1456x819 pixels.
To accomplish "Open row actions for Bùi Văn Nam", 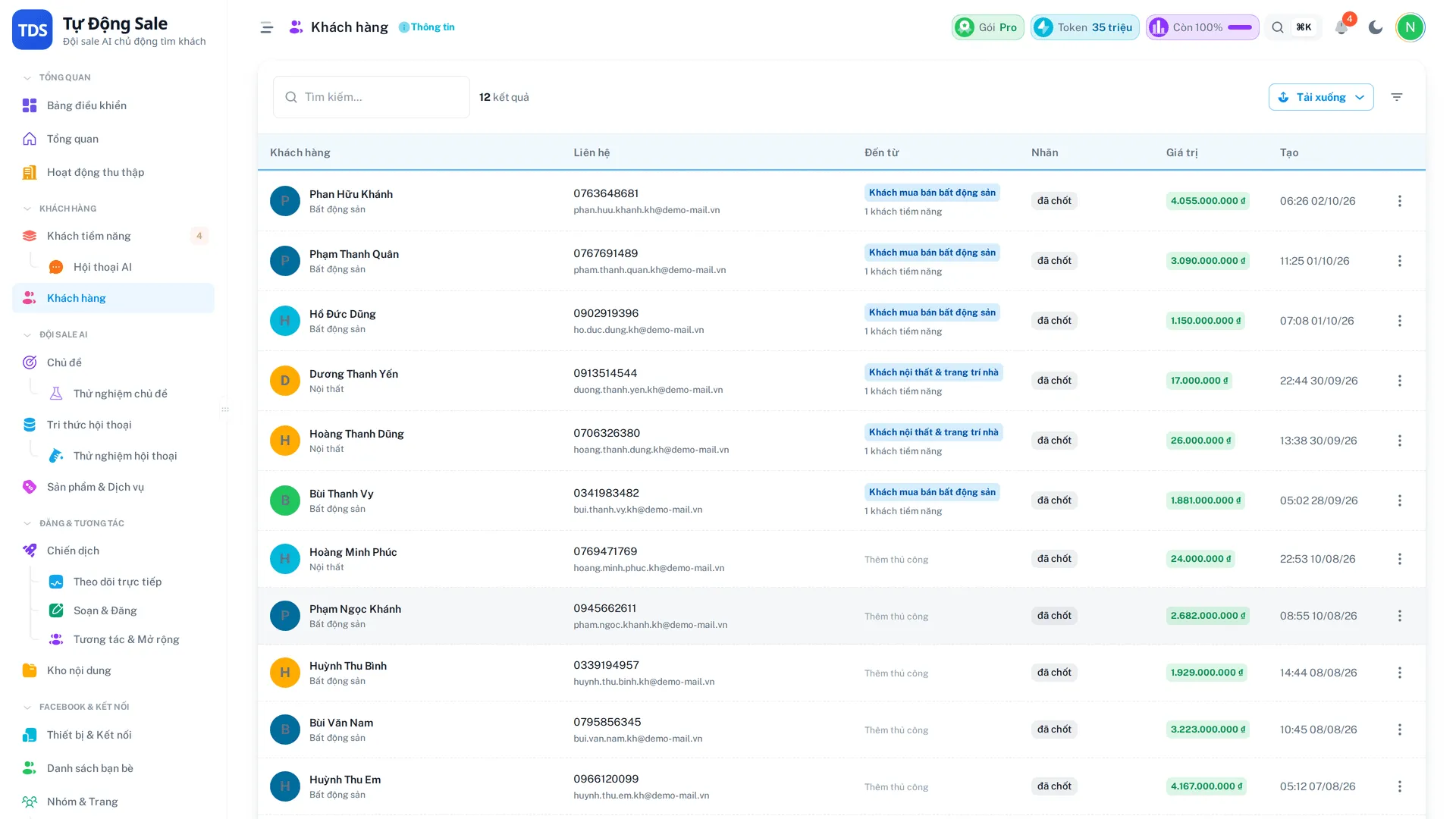I will tap(1400, 730).
